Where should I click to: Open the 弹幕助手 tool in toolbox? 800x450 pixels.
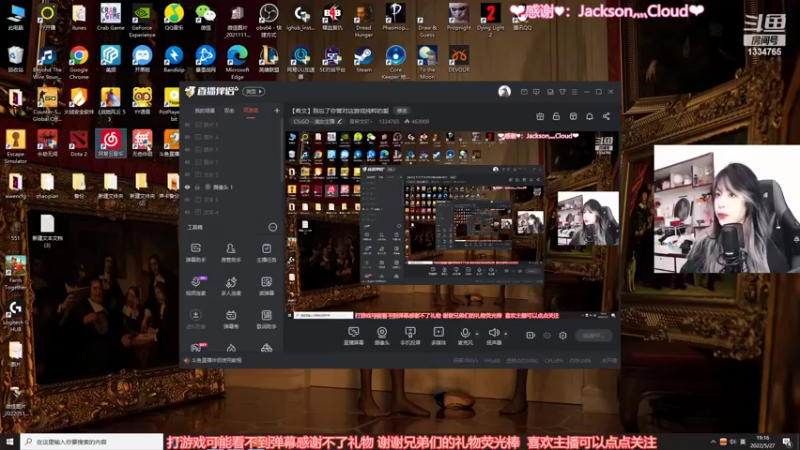click(195, 253)
